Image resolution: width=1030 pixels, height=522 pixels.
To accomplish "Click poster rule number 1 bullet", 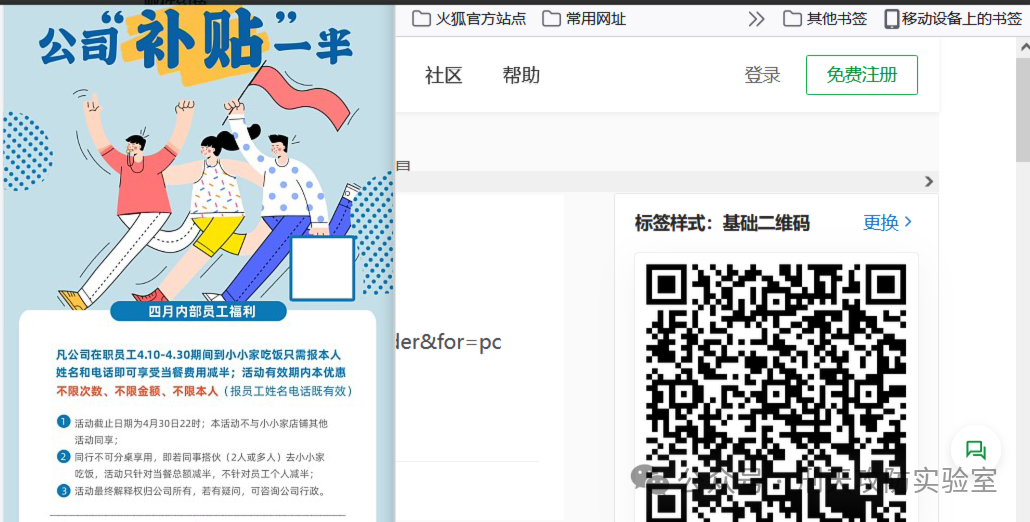I will click(64, 422).
